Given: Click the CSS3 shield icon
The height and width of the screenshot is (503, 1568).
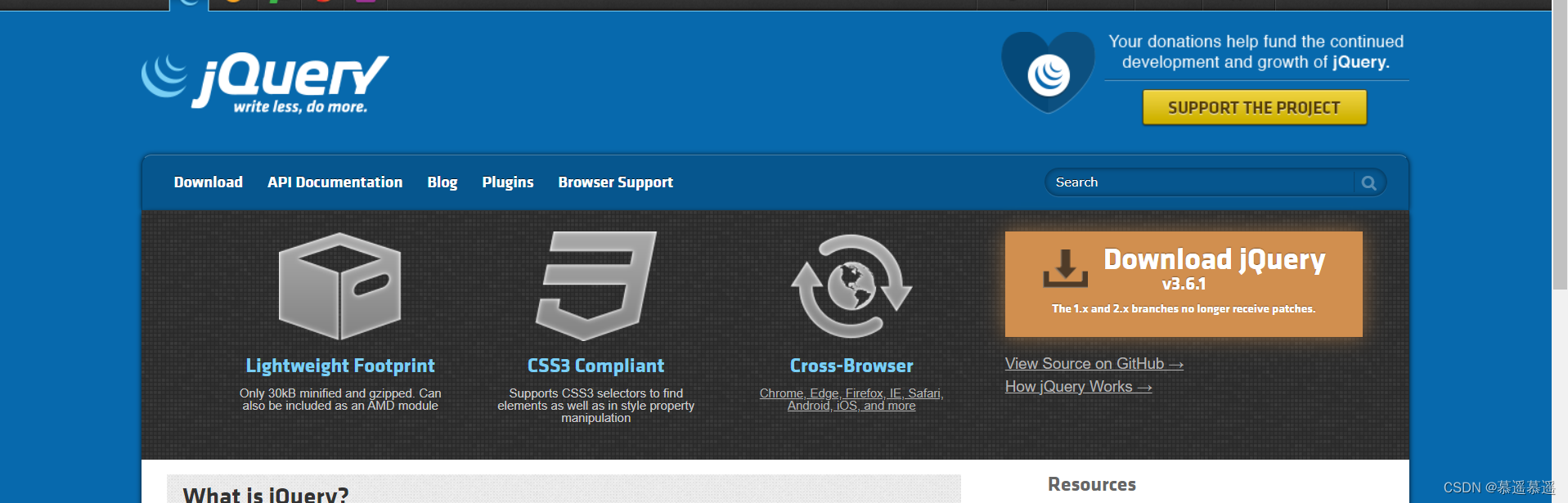Looking at the screenshot, I should pyautogui.click(x=595, y=285).
